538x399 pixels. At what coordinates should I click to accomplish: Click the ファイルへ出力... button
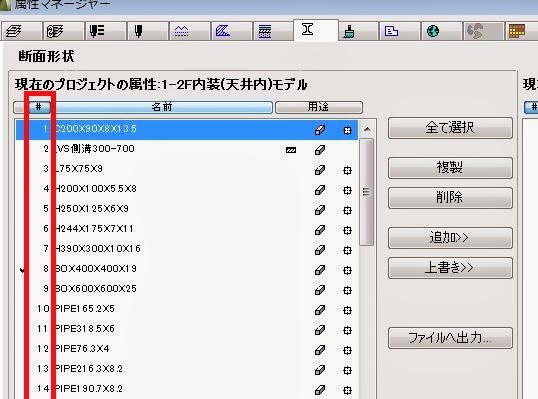[x=450, y=338]
